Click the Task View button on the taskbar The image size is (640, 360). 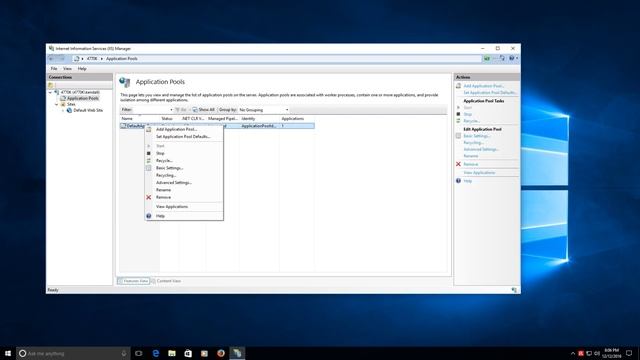point(139,353)
